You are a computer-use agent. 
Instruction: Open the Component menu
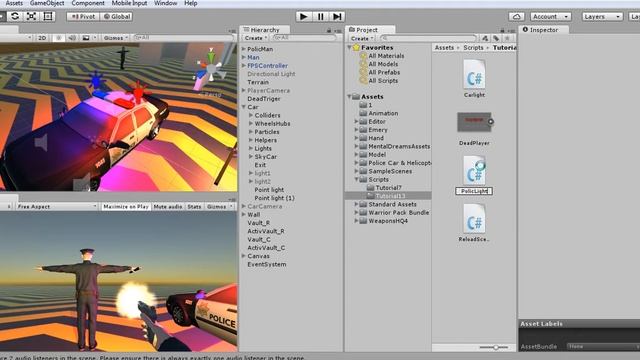click(x=88, y=3)
